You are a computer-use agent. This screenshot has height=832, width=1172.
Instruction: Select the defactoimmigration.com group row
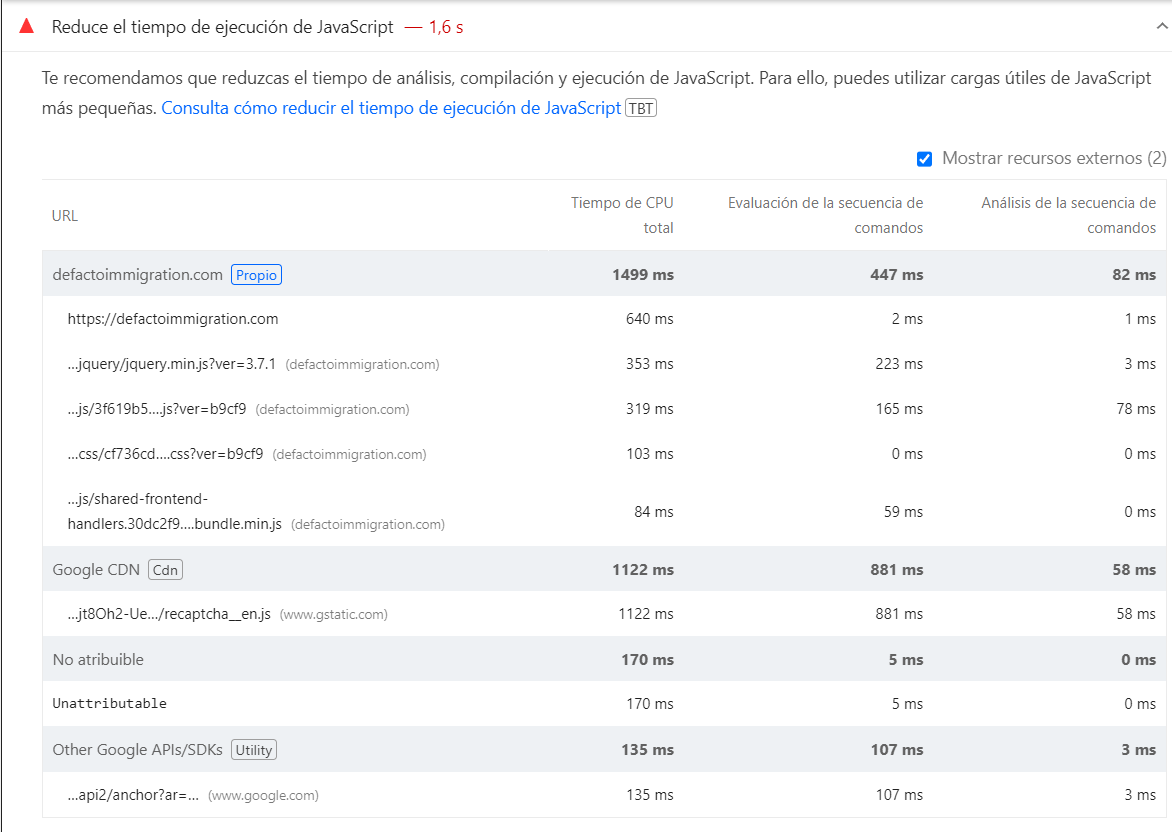coord(604,274)
